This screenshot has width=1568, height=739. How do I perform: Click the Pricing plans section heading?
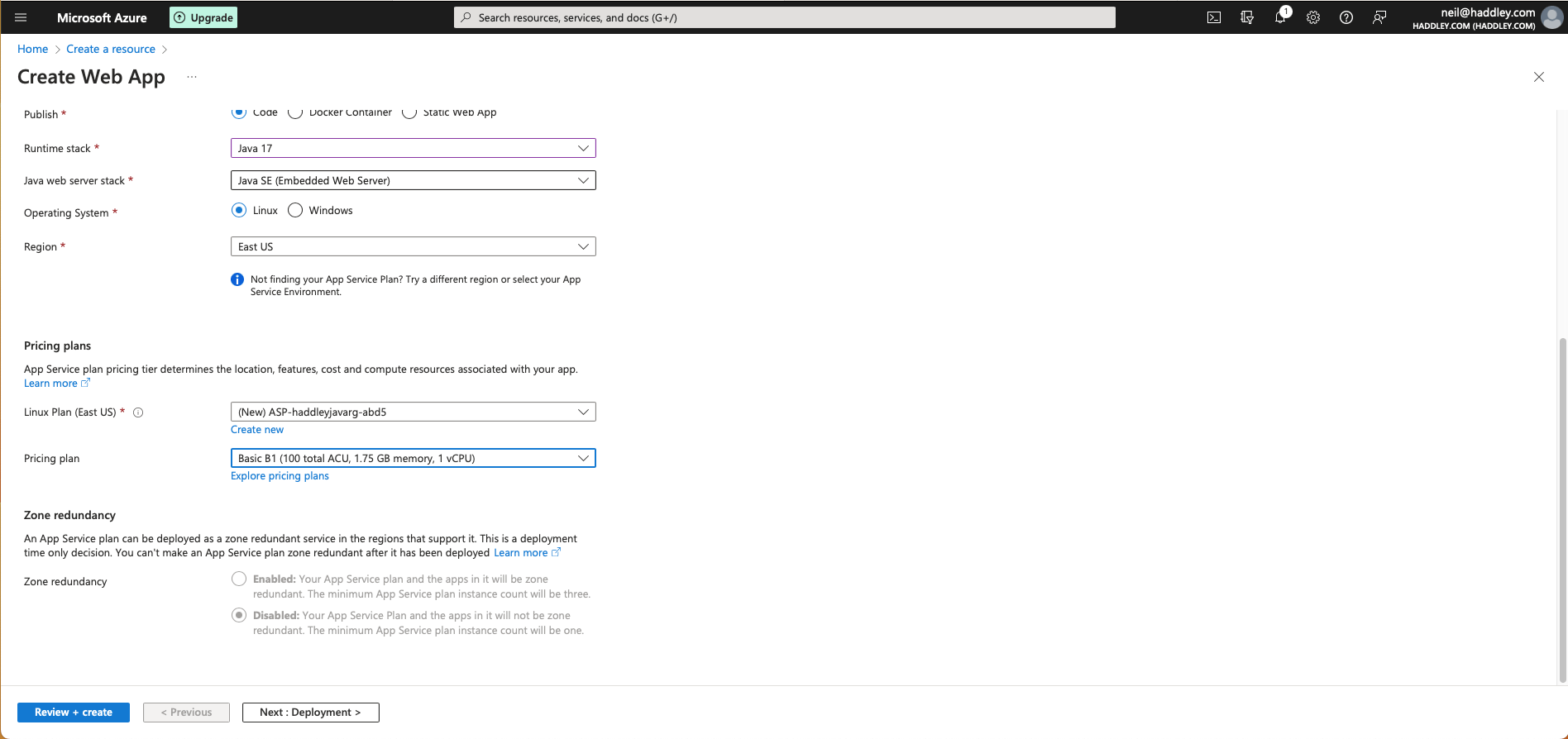(58, 346)
